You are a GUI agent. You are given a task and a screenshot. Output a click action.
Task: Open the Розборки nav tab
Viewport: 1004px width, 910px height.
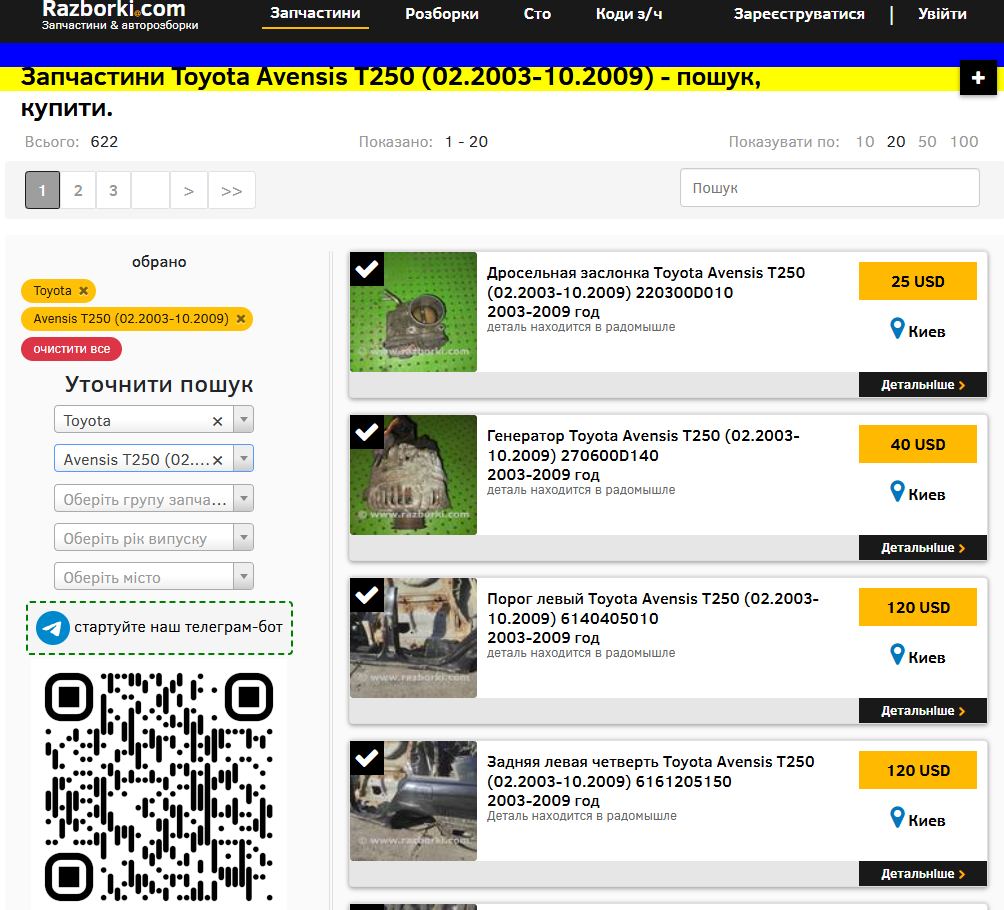[x=442, y=14]
